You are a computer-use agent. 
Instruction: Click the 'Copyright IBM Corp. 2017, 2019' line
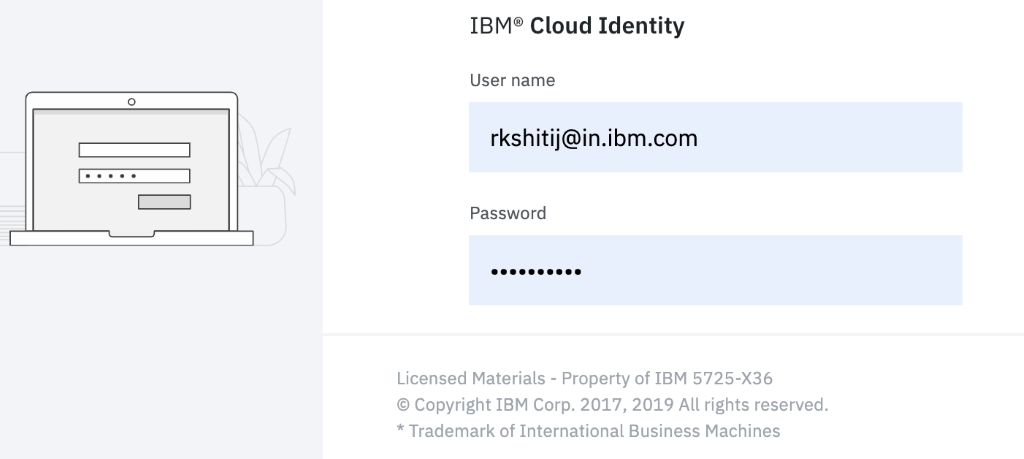[x=612, y=405]
